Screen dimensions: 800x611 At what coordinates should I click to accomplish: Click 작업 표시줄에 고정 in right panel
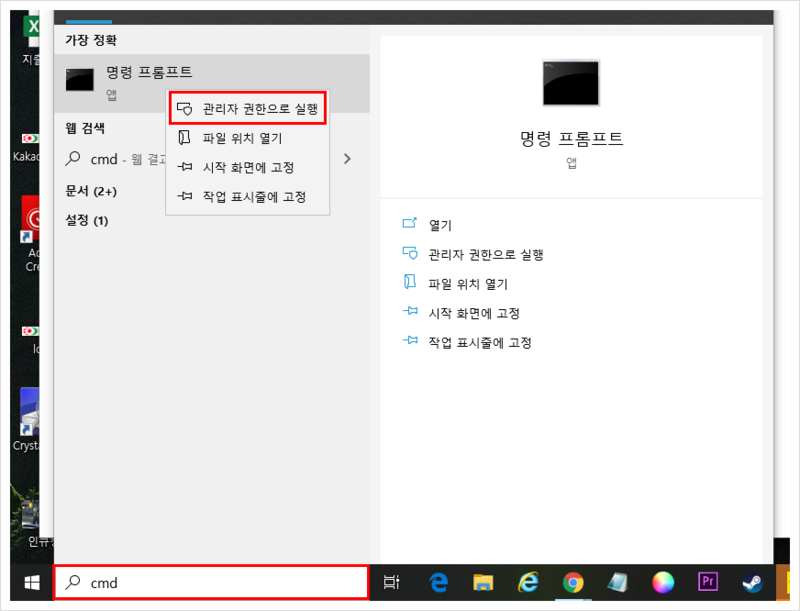click(480, 342)
